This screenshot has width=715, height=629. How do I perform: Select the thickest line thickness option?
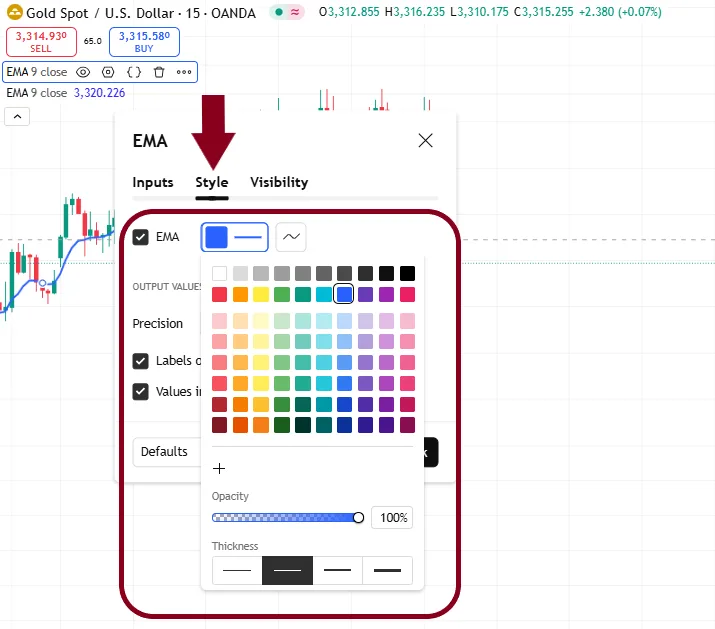[387, 570]
